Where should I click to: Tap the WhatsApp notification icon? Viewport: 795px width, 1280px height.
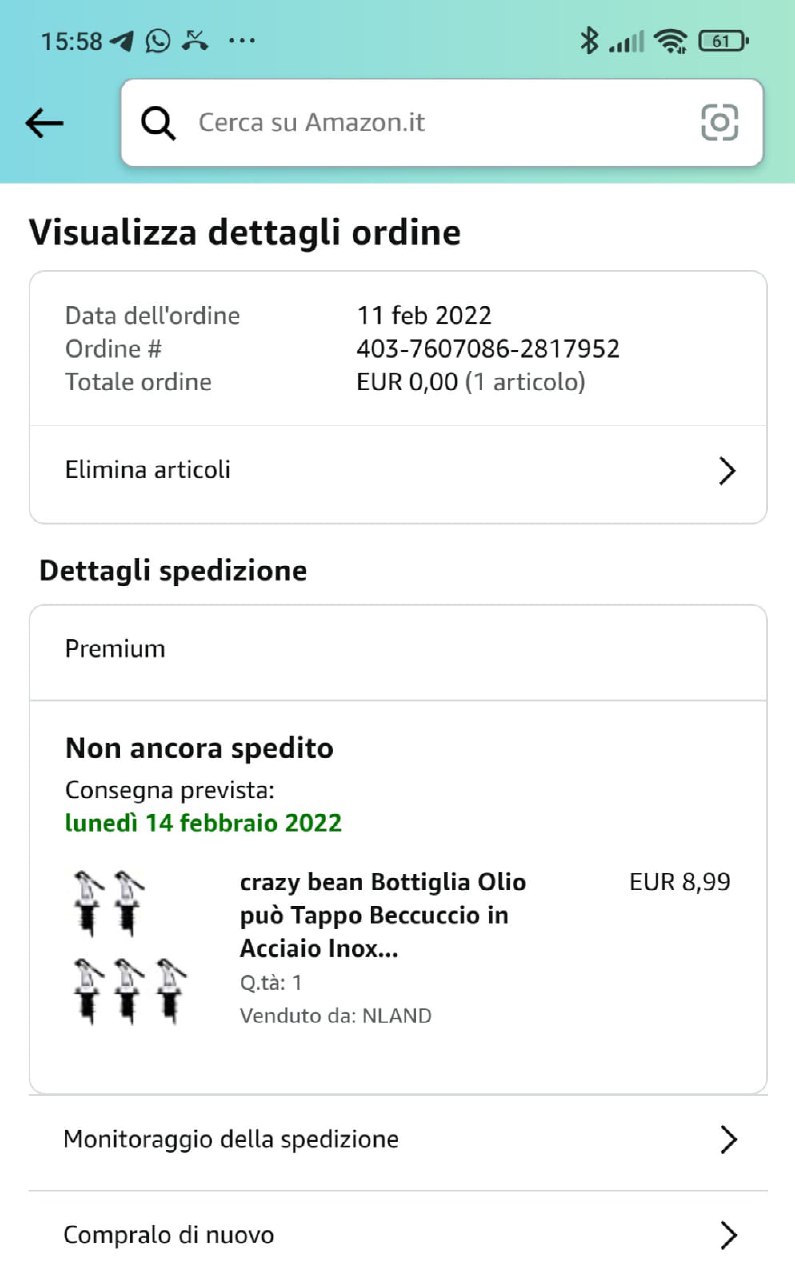coord(158,41)
